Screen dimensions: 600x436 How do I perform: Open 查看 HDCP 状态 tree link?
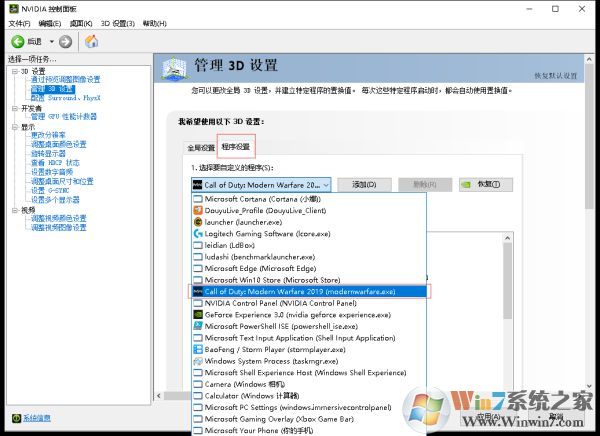point(55,163)
